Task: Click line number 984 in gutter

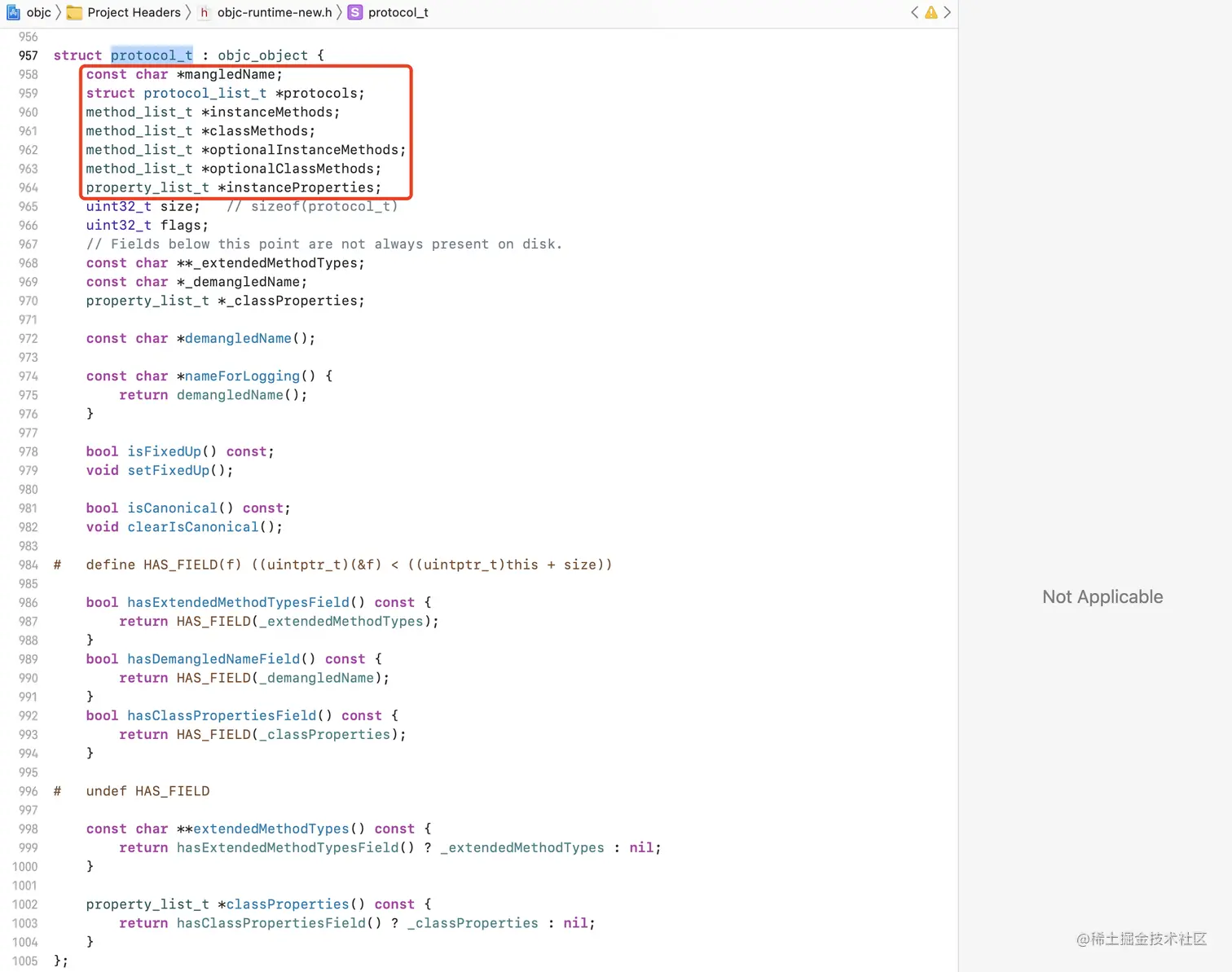Action: point(29,565)
